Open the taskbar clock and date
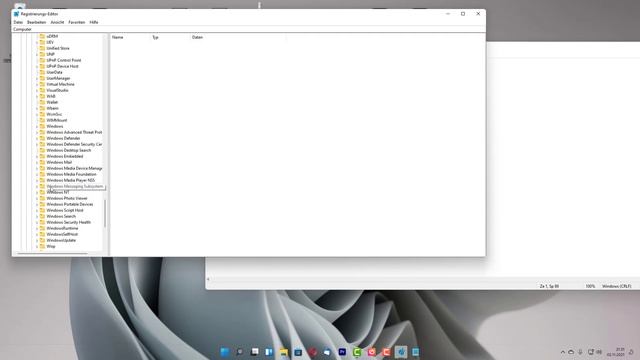The height and width of the screenshot is (360, 640). click(x=616, y=352)
